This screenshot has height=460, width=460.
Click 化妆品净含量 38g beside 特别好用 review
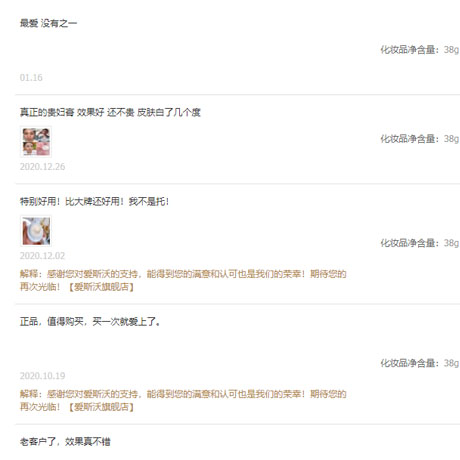[420, 243]
